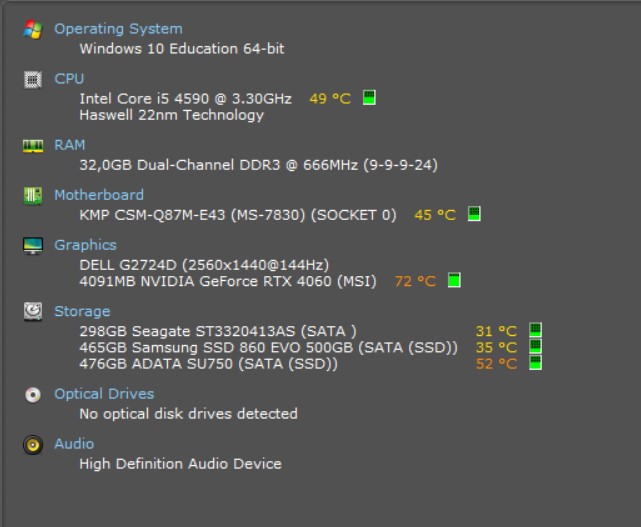
Task: Open the Motherboard section heading
Action: (99, 195)
